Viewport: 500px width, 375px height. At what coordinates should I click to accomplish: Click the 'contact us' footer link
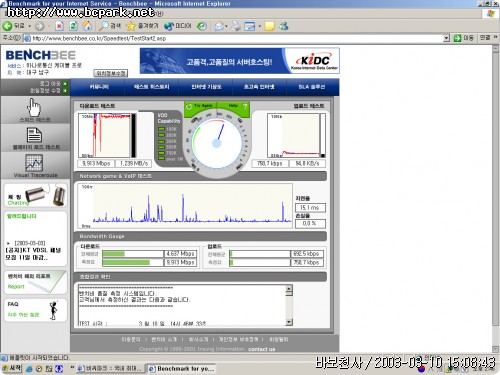pyautogui.click(x=262, y=349)
